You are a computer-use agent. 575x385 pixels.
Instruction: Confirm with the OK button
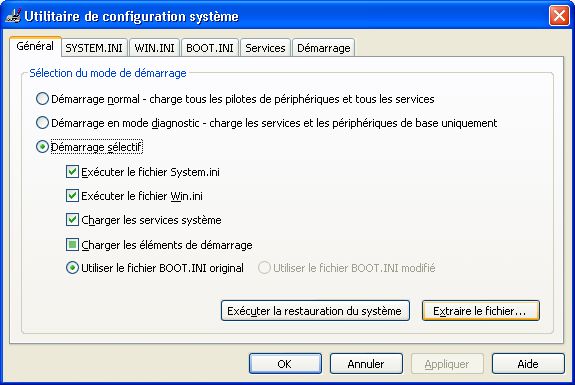pyautogui.click(x=285, y=364)
